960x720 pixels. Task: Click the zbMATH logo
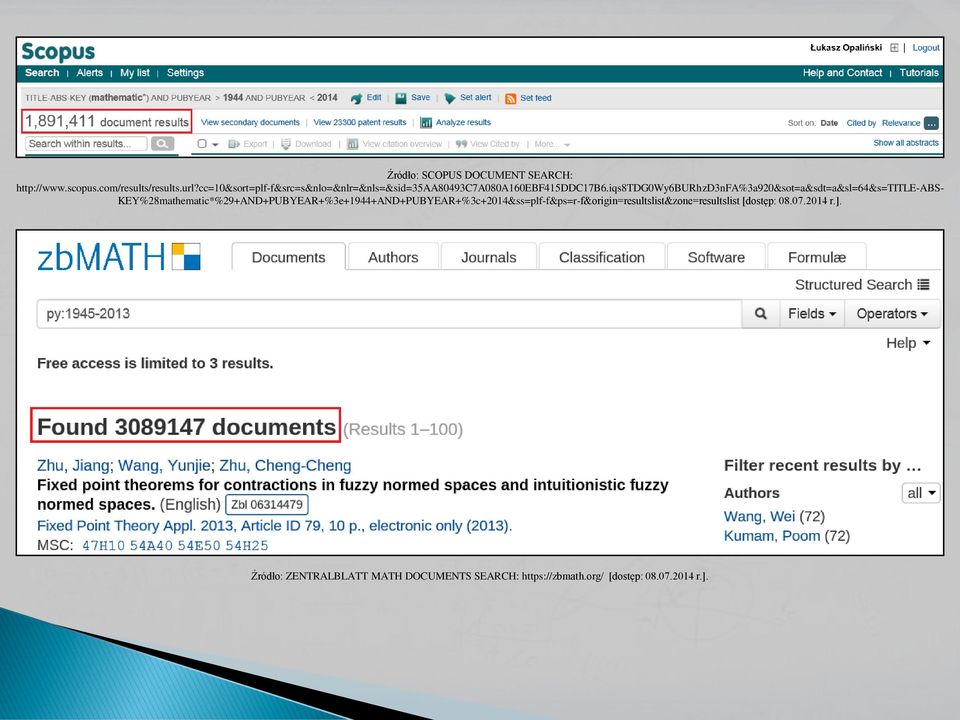(119, 257)
